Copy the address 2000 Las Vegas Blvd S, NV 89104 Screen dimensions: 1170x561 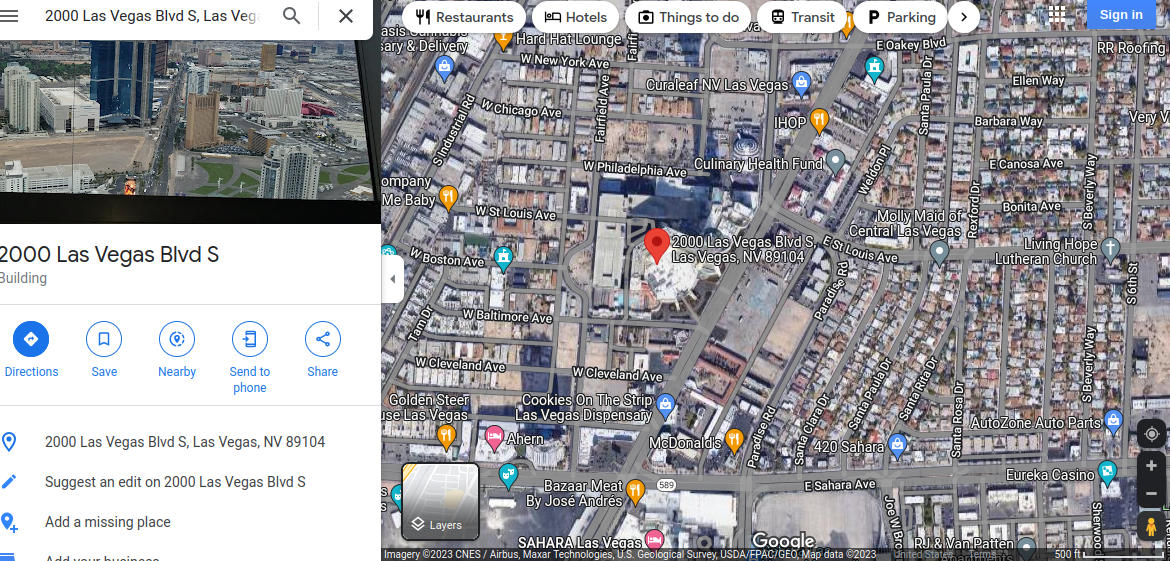pyautogui.click(x=184, y=442)
